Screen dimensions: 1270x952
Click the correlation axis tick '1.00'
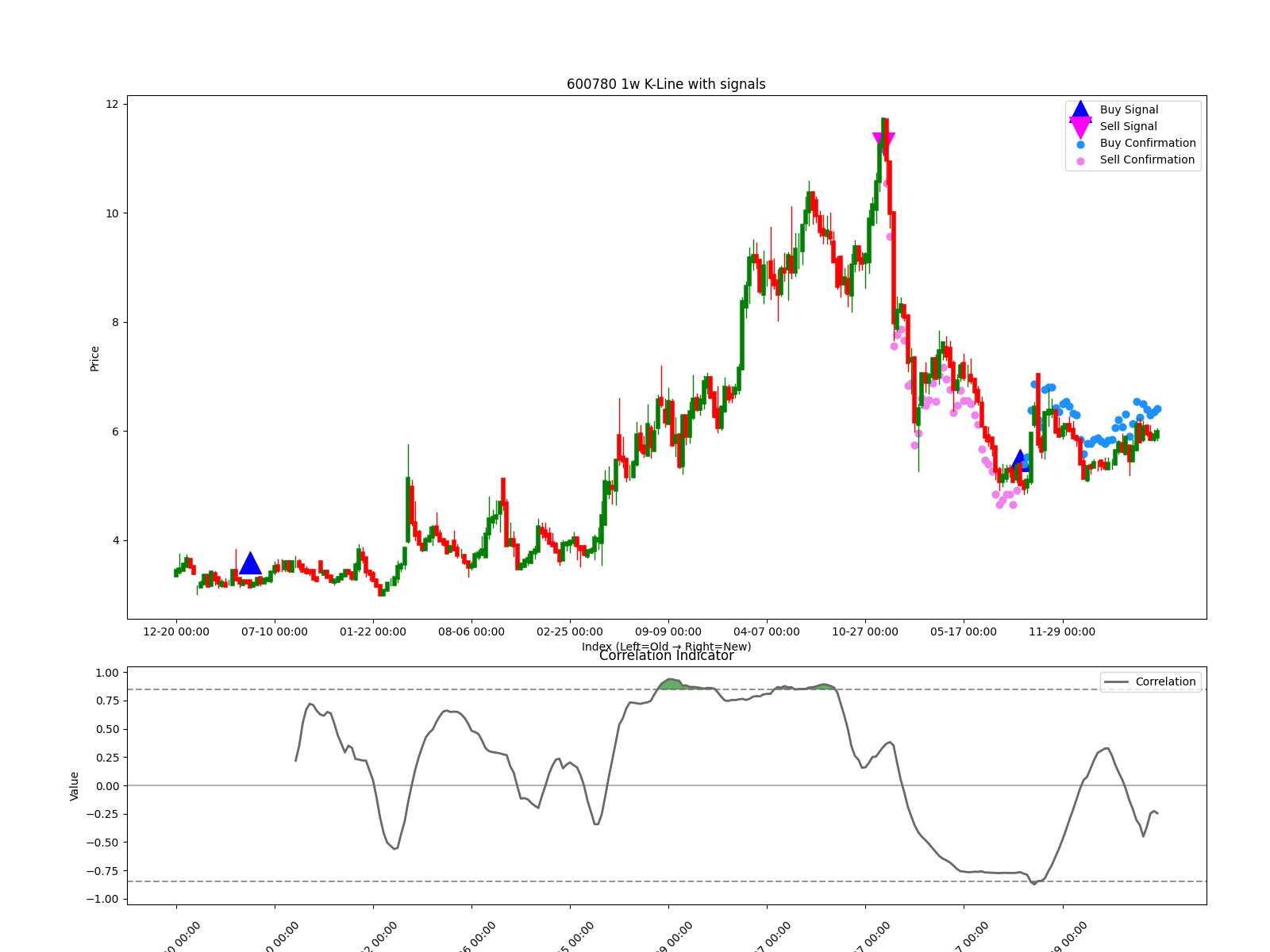click(107, 673)
